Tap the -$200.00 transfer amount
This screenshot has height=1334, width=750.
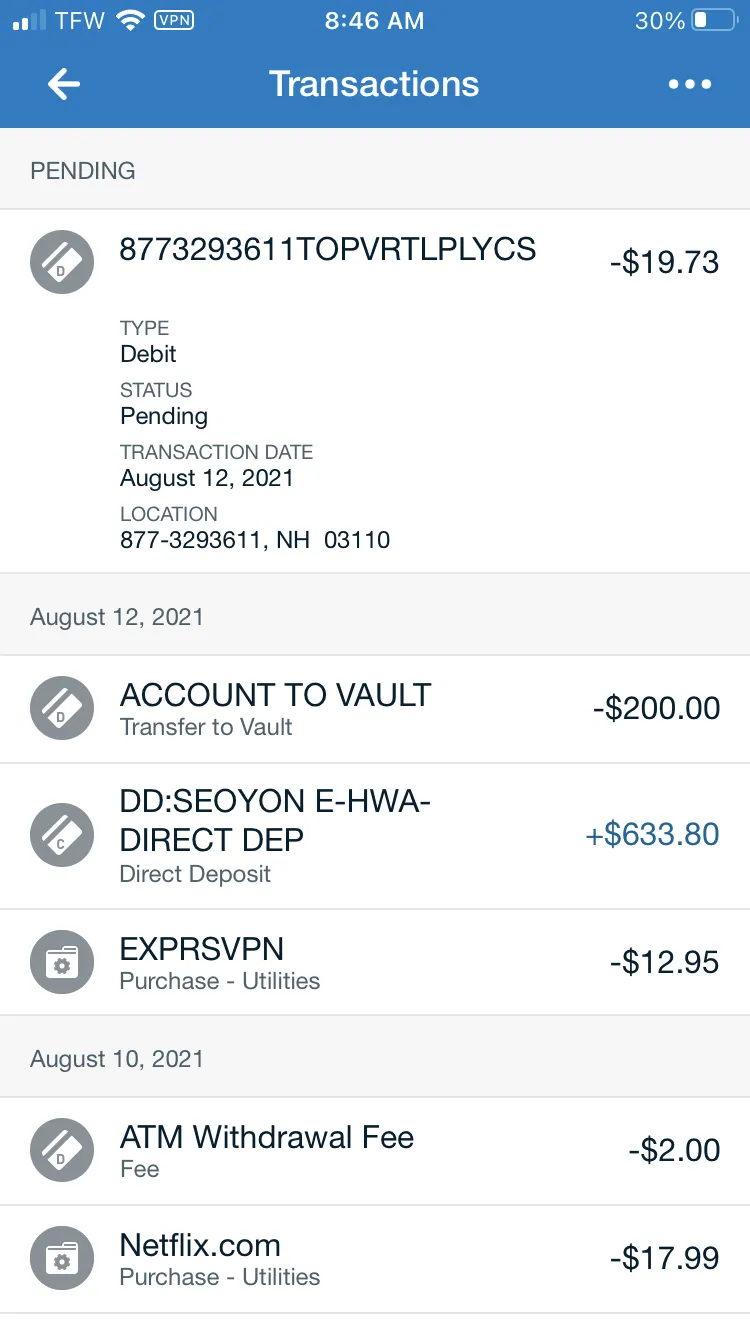[656, 708]
